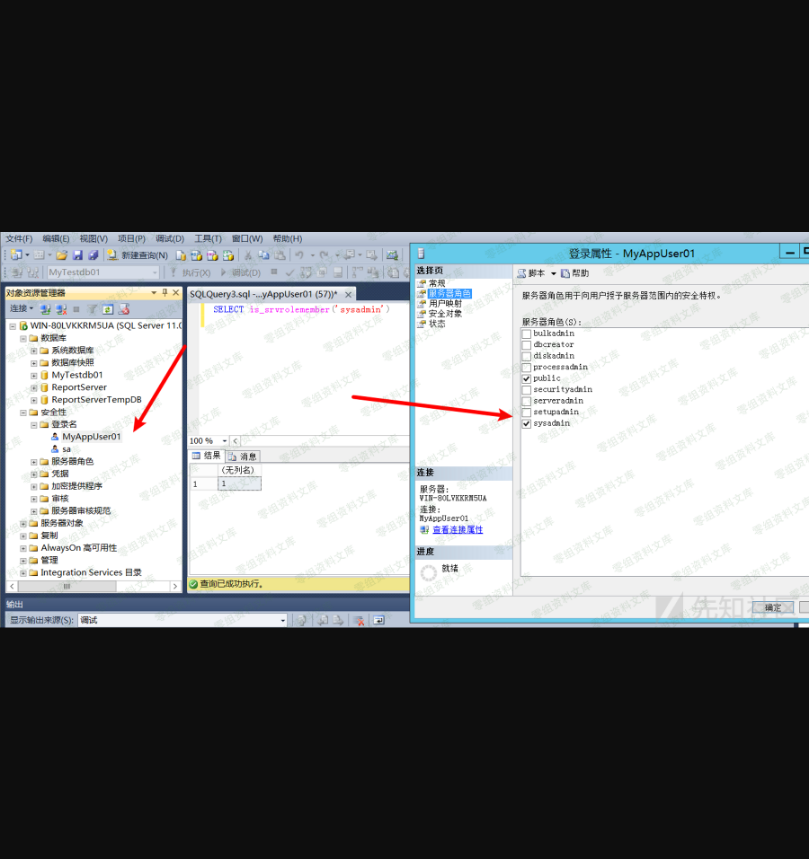The image size is (809, 859).
Task: Open the 查看连接属性 link
Action: tap(457, 530)
